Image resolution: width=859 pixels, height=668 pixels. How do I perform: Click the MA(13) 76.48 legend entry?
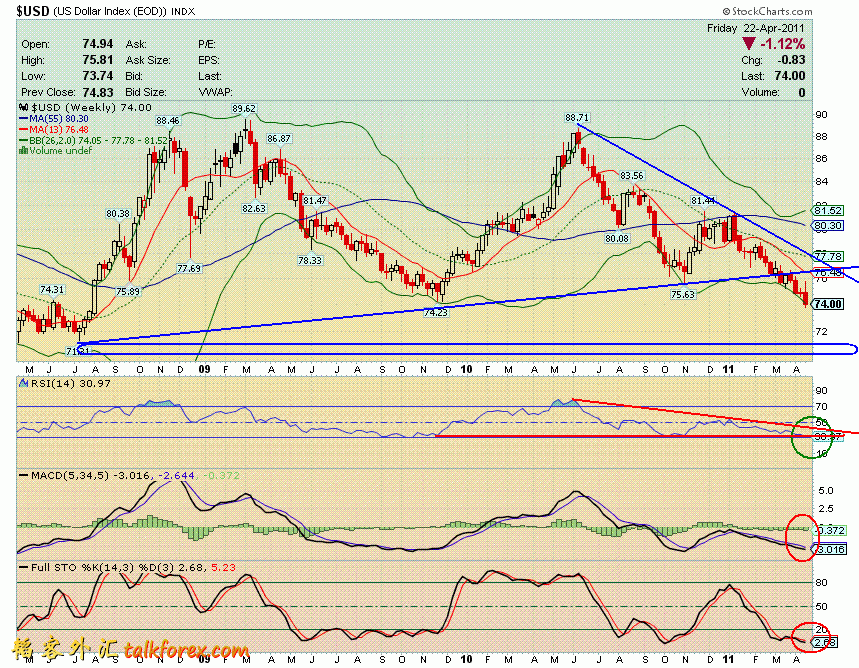tap(54, 129)
